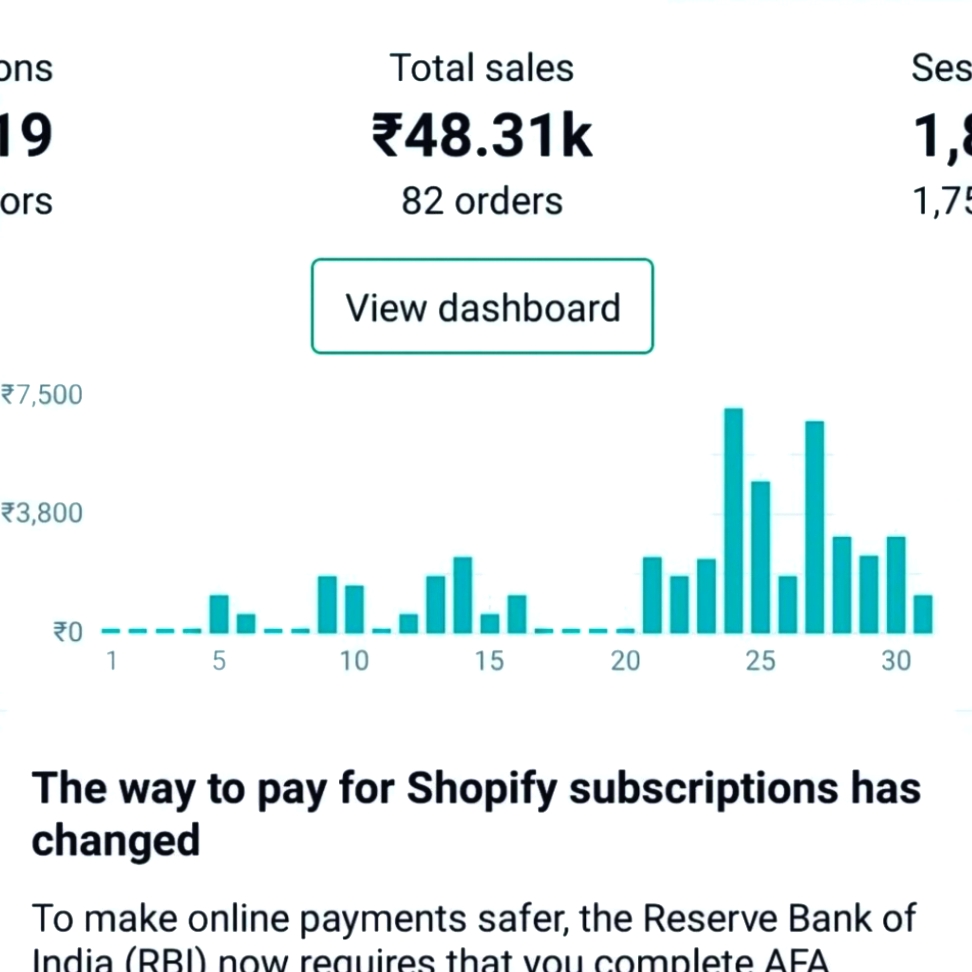Click the ₹7,500 y-axis label

pyautogui.click(x=42, y=395)
